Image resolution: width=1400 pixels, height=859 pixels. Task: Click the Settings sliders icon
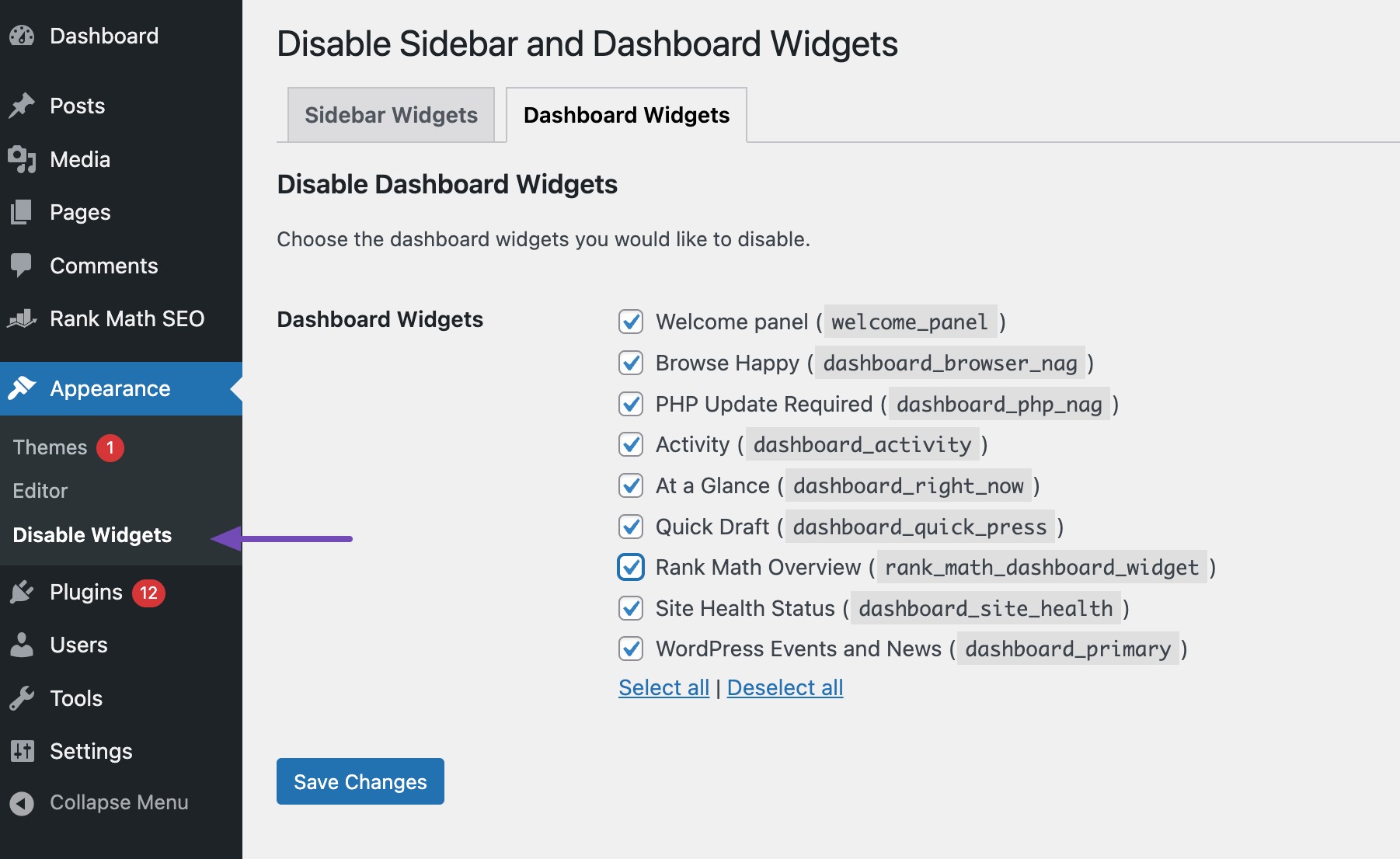22,751
